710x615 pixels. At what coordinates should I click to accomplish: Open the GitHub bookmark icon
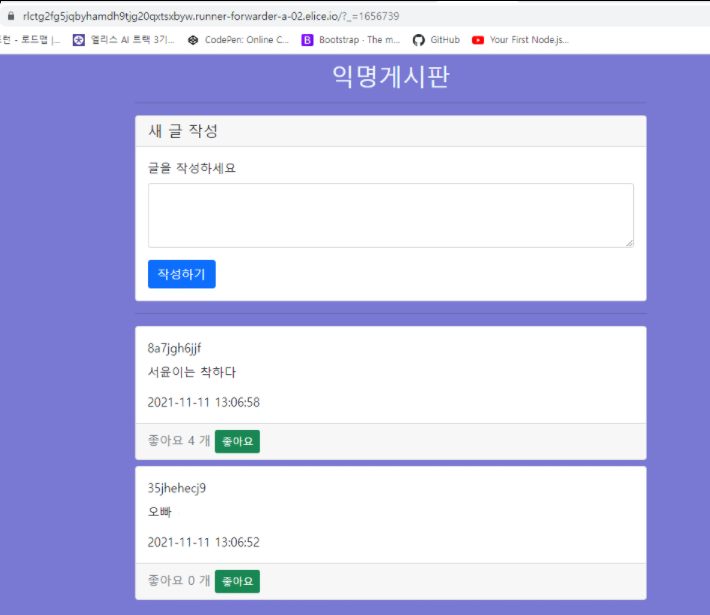(418, 40)
